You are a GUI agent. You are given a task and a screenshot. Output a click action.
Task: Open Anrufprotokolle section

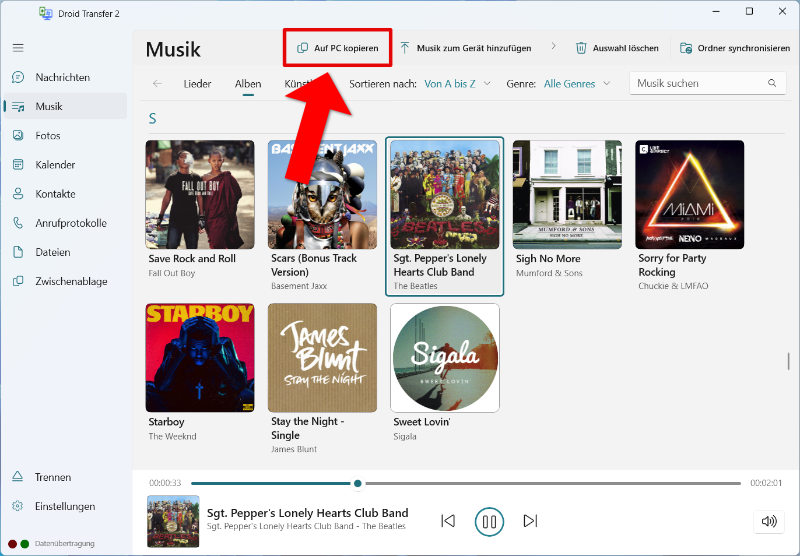pos(71,223)
